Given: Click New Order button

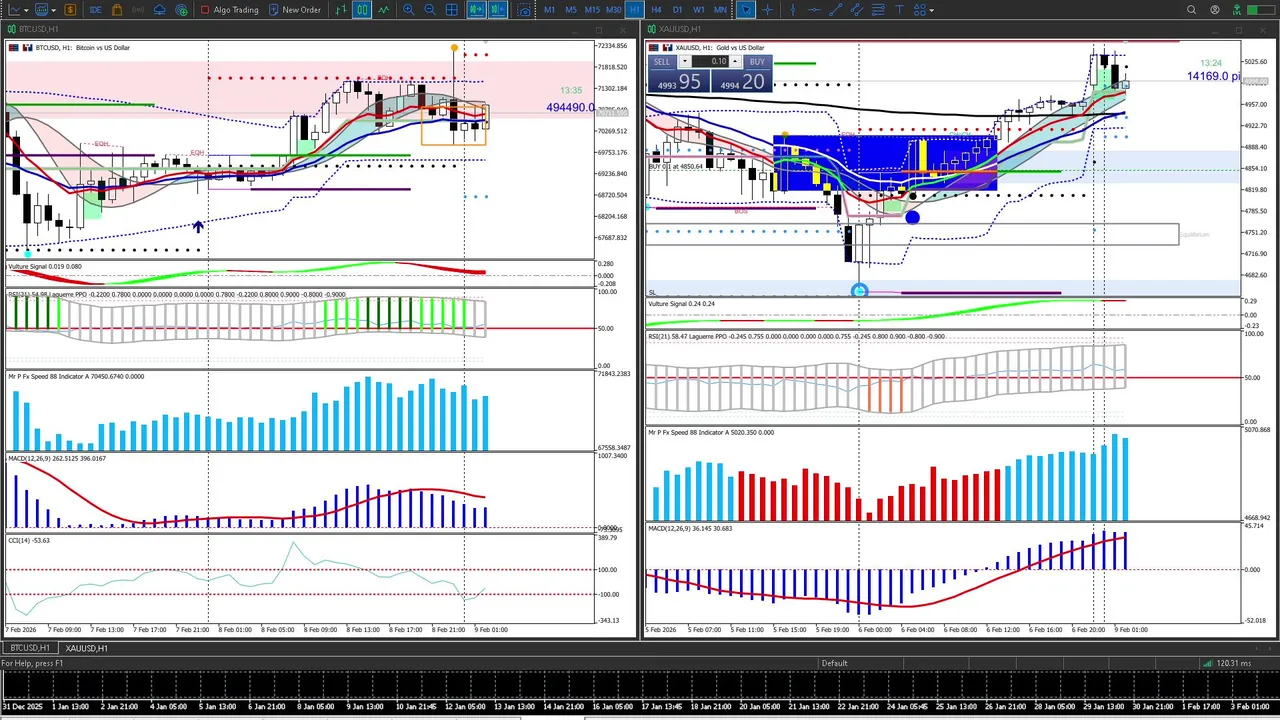Looking at the screenshot, I should [x=295, y=10].
